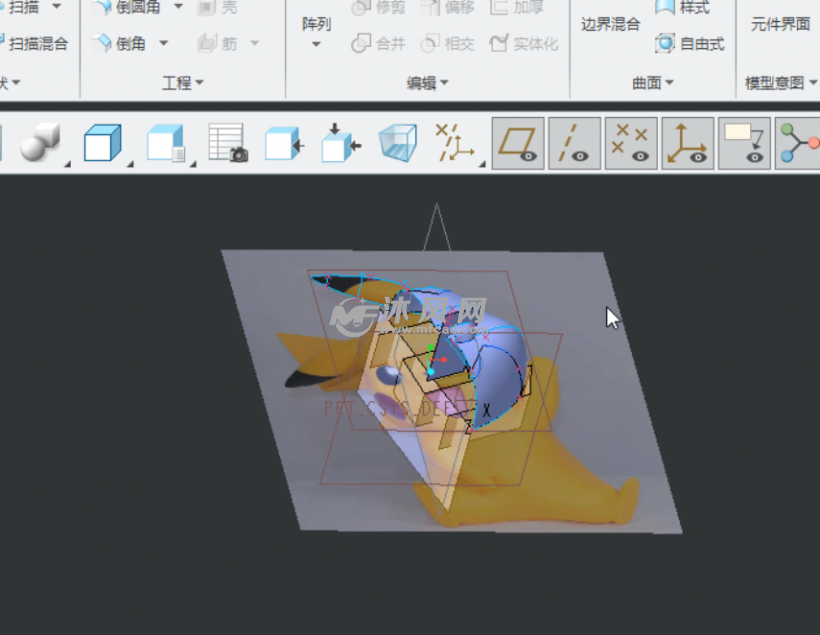Click the cube with down and left arrows icon
820x635 pixels.
(x=341, y=143)
